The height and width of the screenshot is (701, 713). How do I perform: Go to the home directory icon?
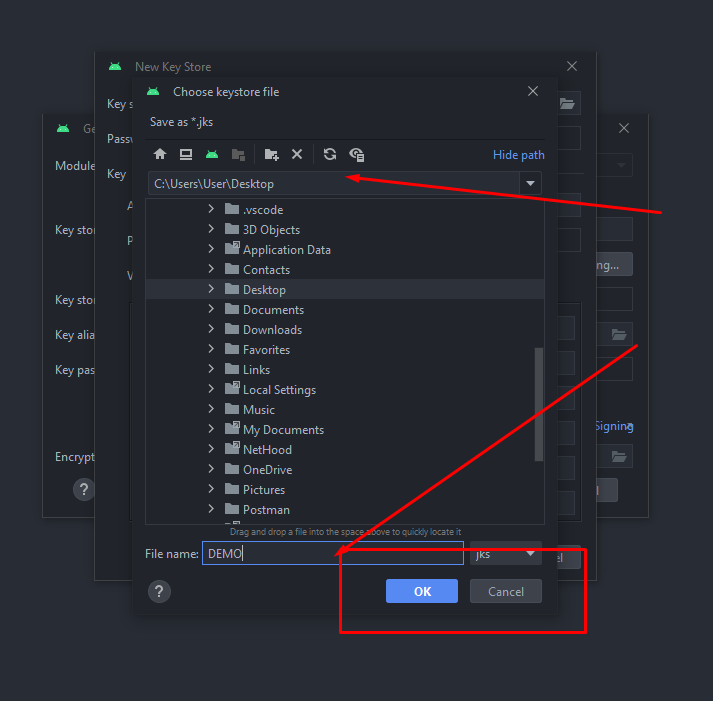pos(159,154)
